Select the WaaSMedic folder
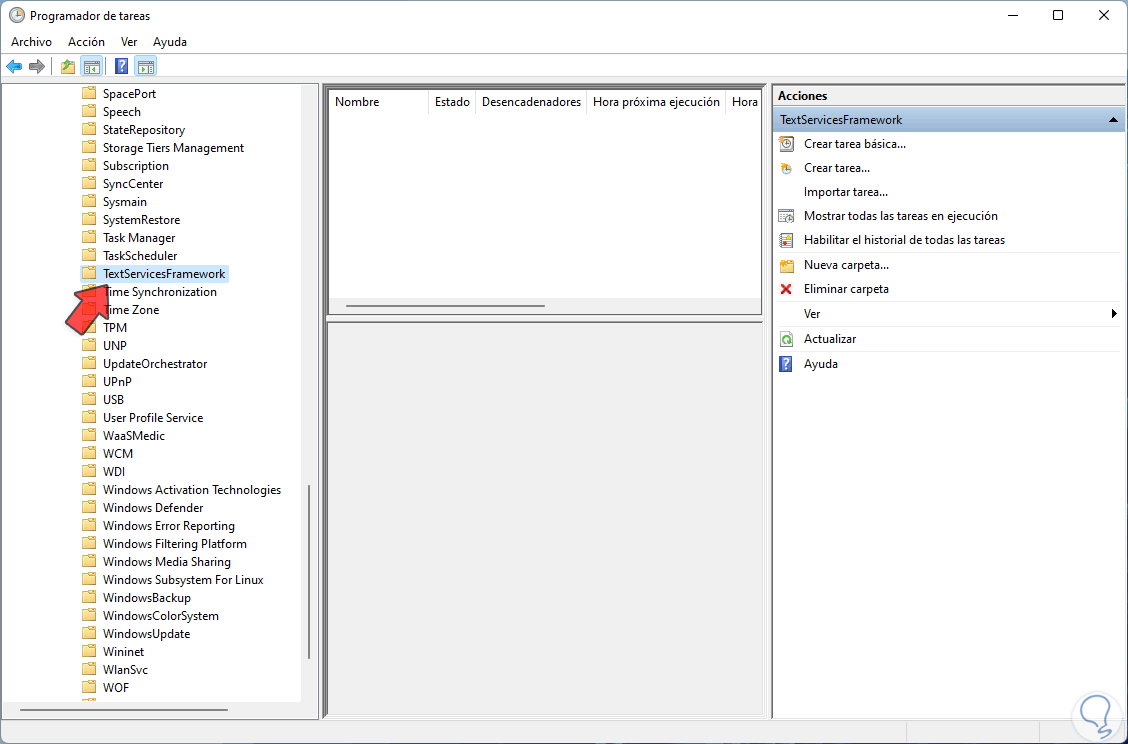This screenshot has height=744, width=1128. [x=134, y=435]
